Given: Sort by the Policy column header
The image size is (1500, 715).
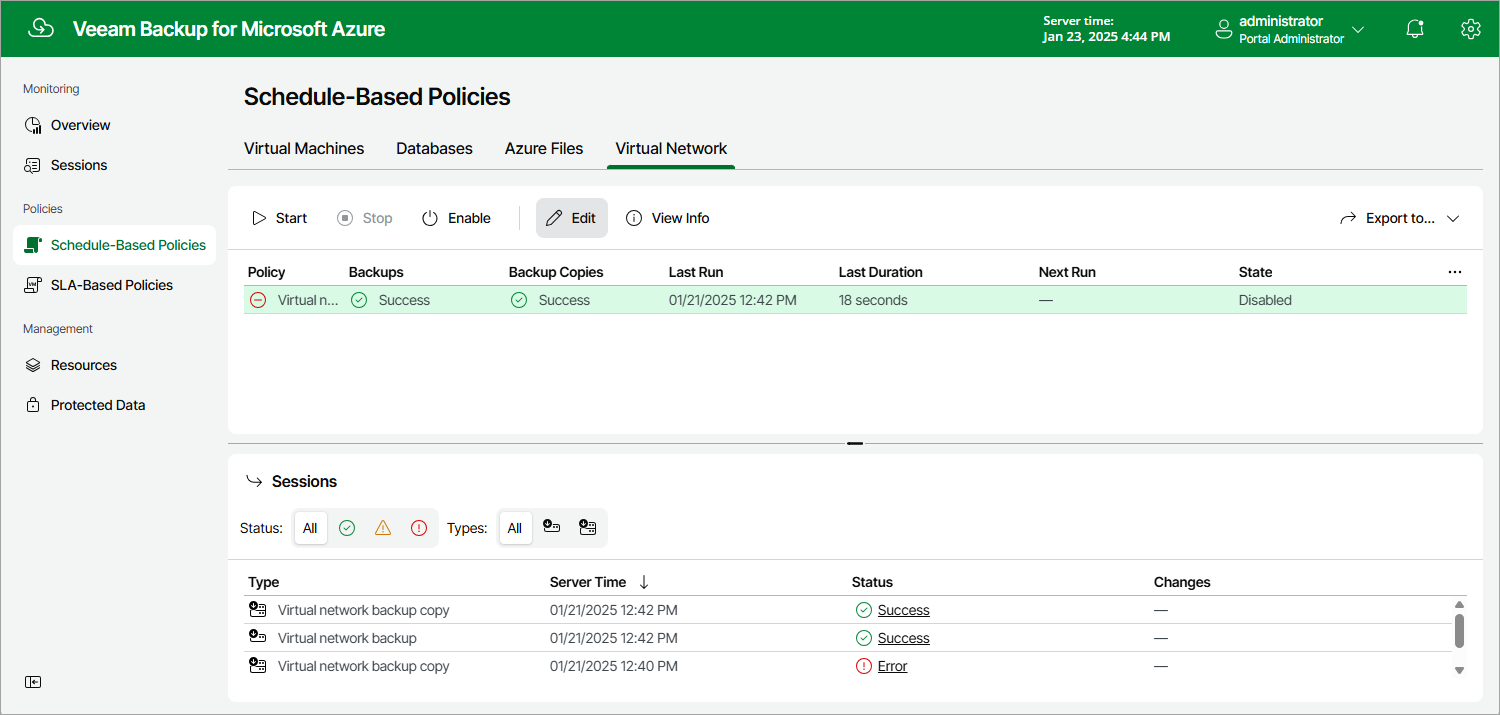Looking at the screenshot, I should pos(267,272).
